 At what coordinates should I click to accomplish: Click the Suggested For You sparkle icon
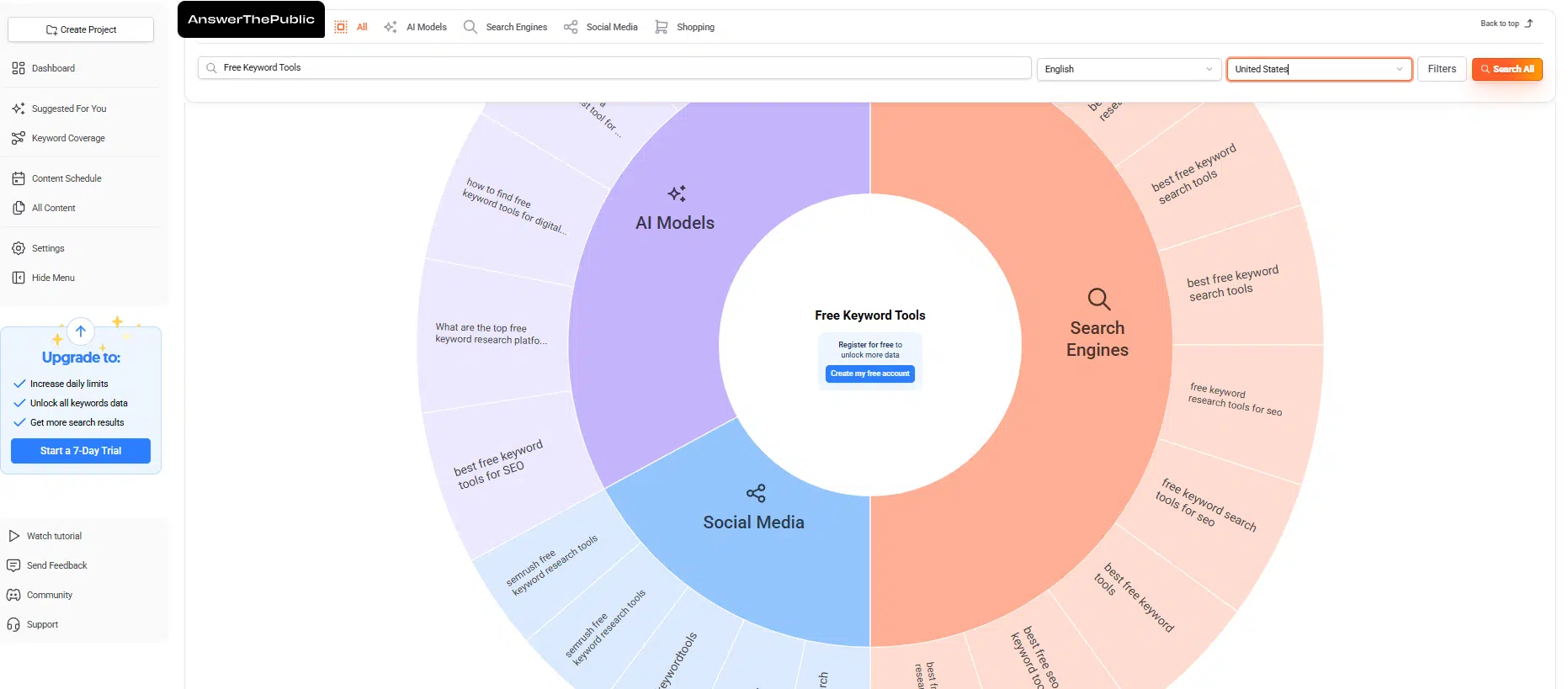(19, 109)
